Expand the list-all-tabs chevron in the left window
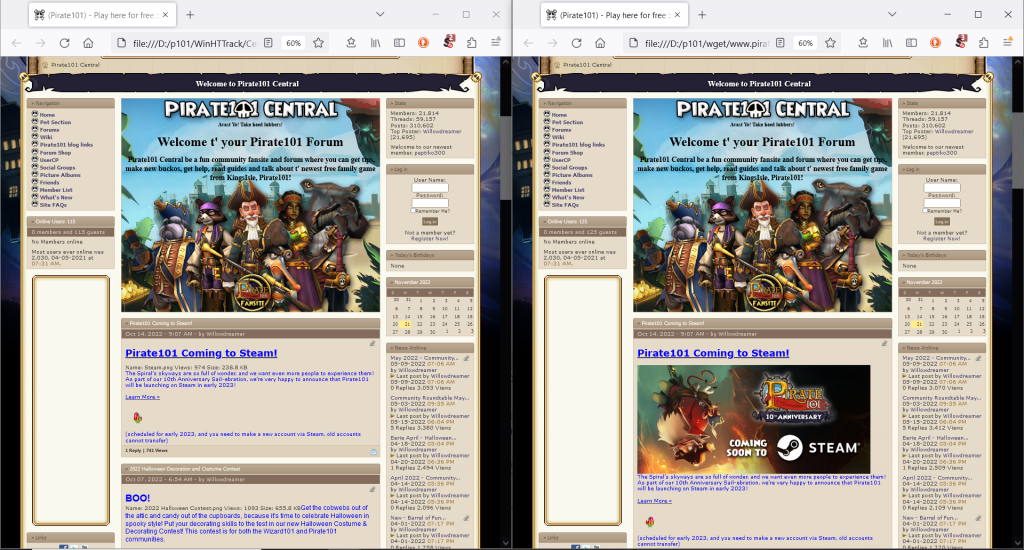This screenshot has height=550, width=1024. coord(379,14)
